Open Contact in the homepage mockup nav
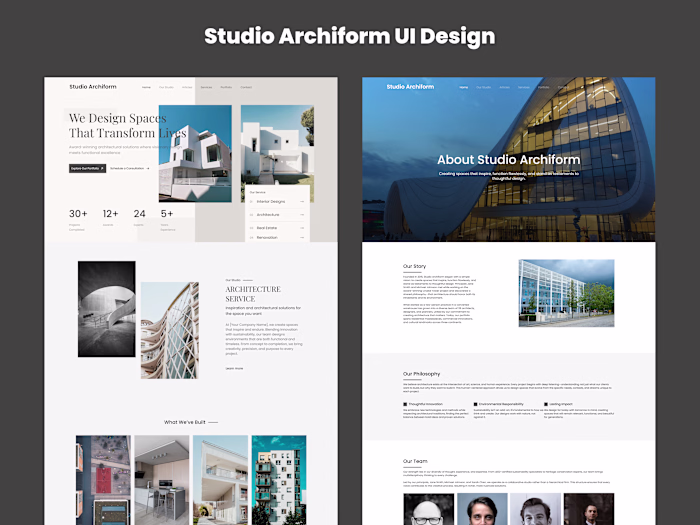 click(x=246, y=88)
